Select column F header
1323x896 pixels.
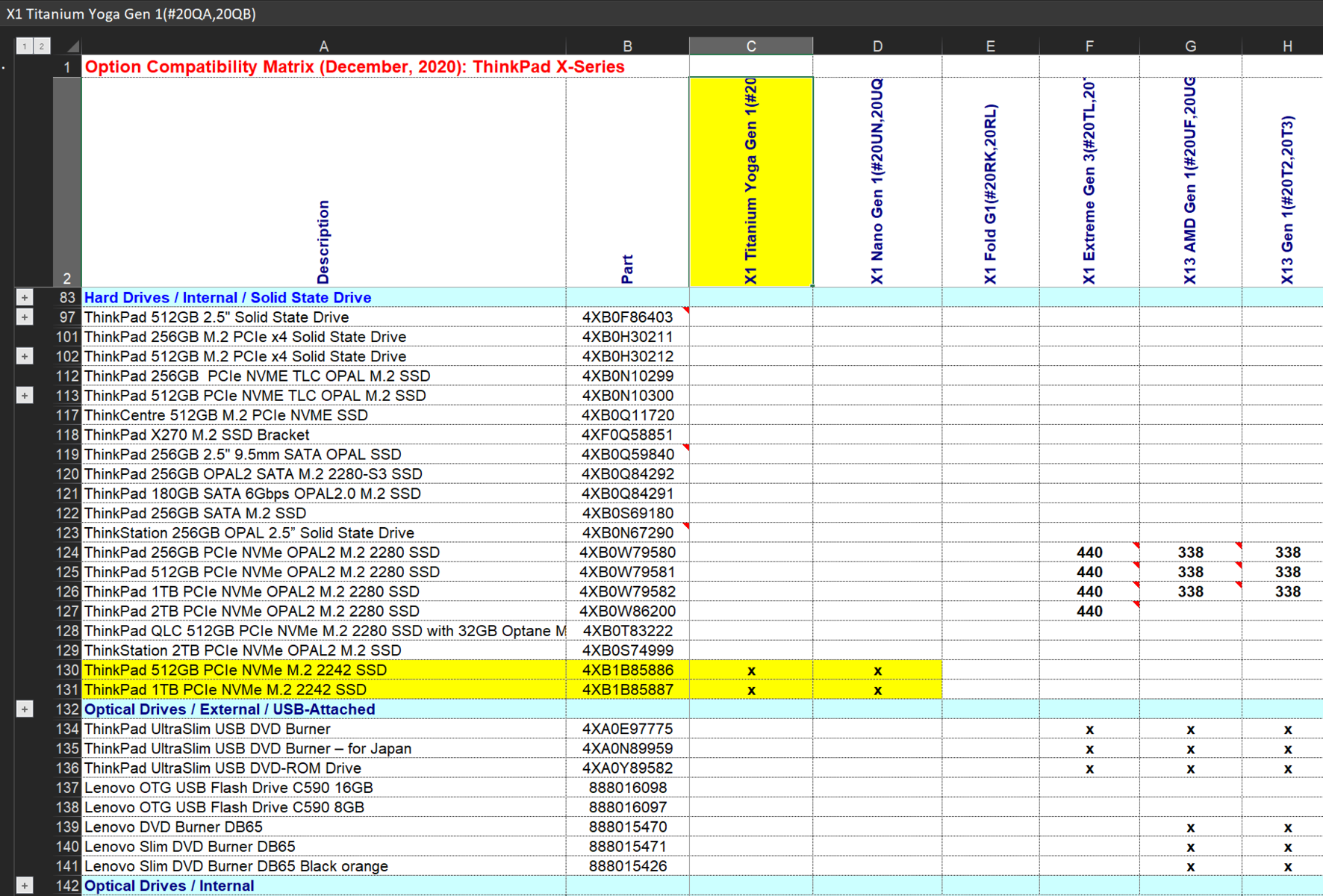point(1089,46)
